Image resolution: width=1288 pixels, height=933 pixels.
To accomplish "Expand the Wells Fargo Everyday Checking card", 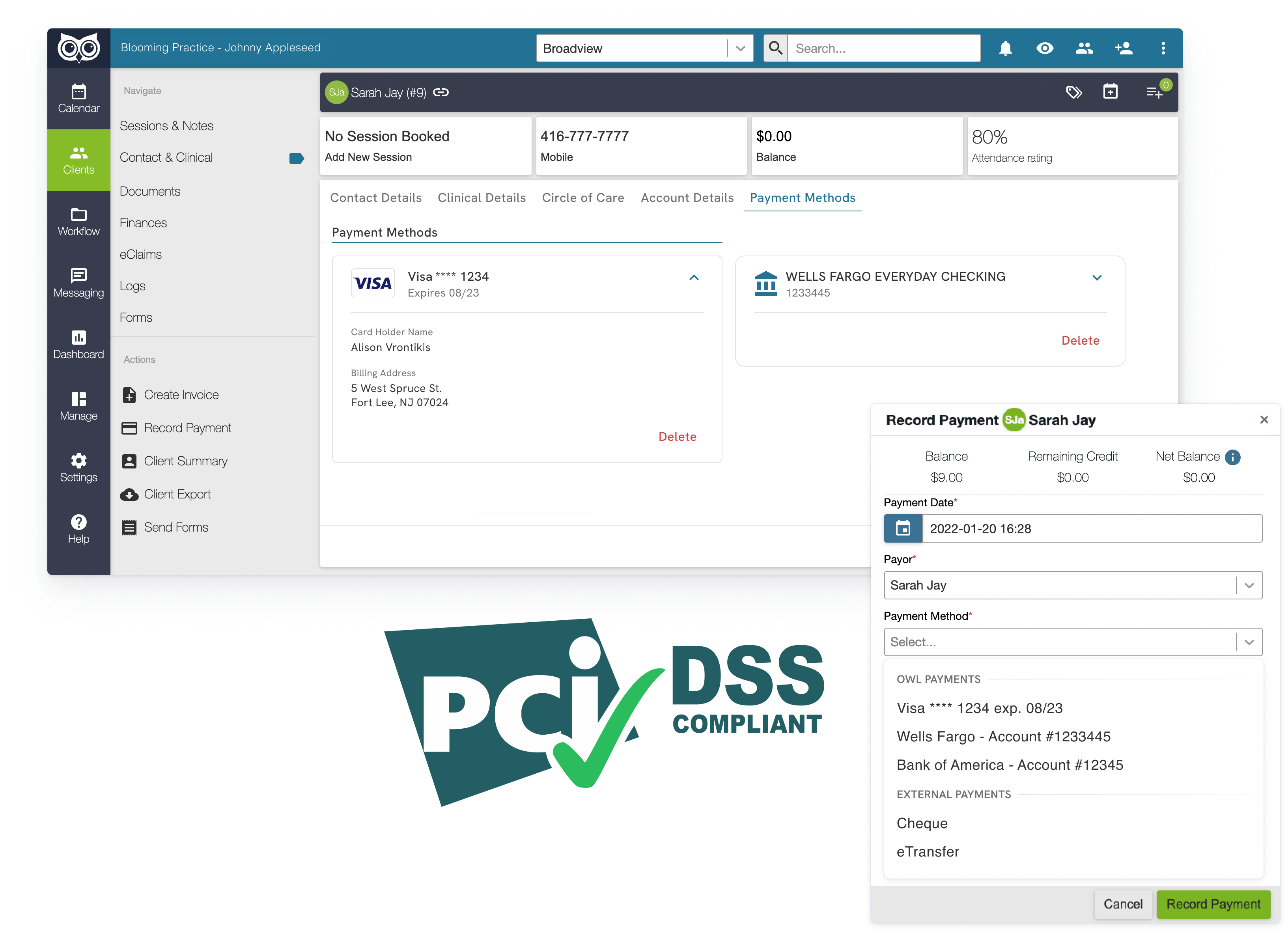I will coord(1097,278).
